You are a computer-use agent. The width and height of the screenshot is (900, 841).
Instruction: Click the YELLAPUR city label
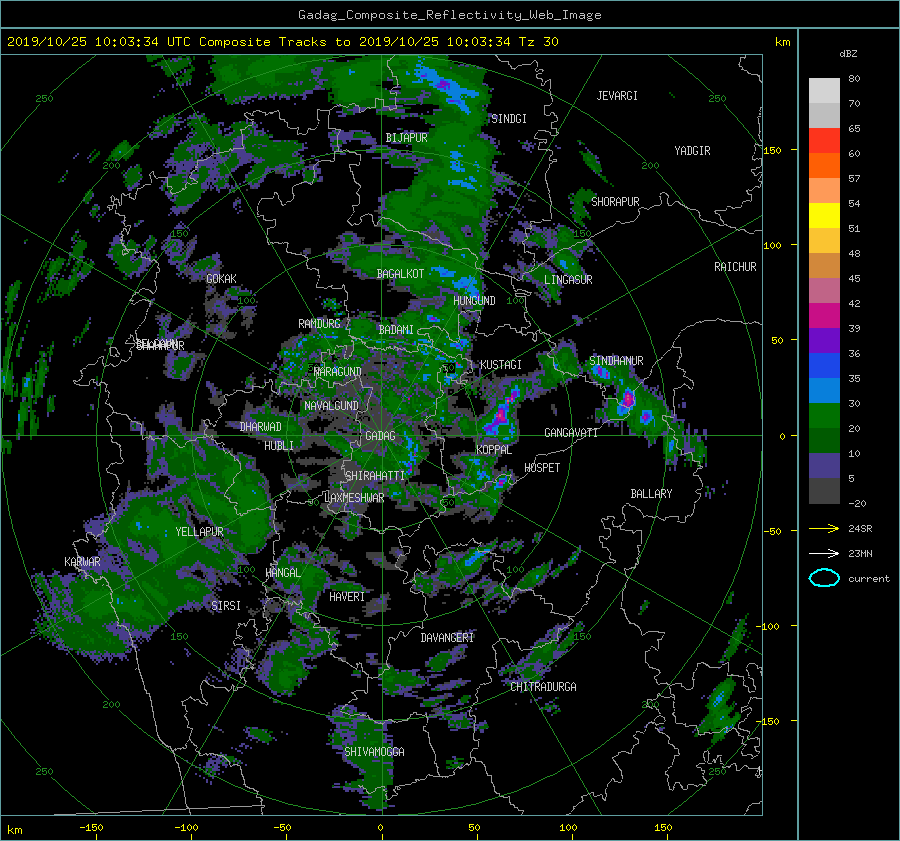(199, 532)
